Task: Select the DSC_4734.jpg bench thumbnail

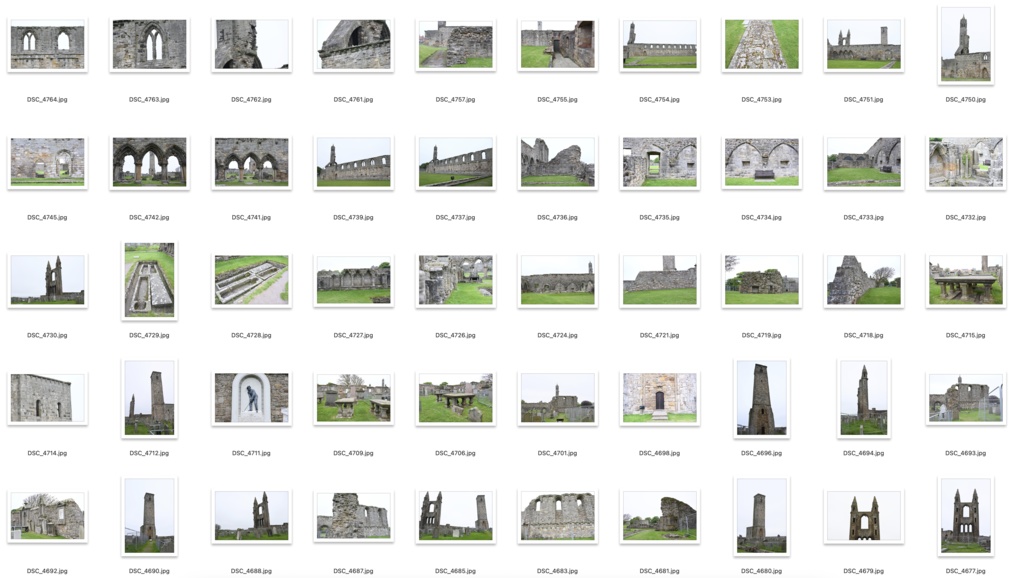Action: [x=761, y=163]
